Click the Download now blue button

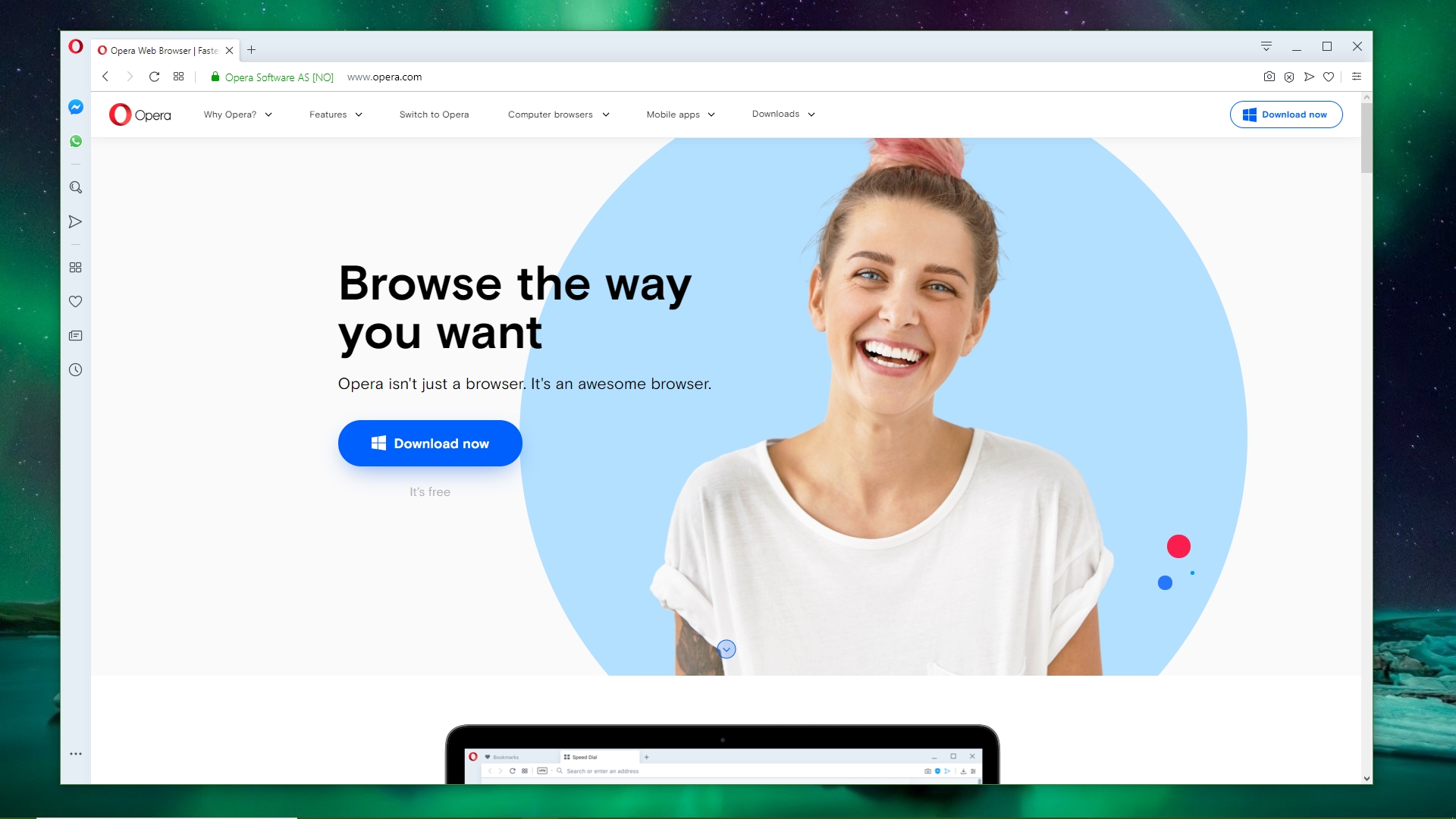[429, 443]
